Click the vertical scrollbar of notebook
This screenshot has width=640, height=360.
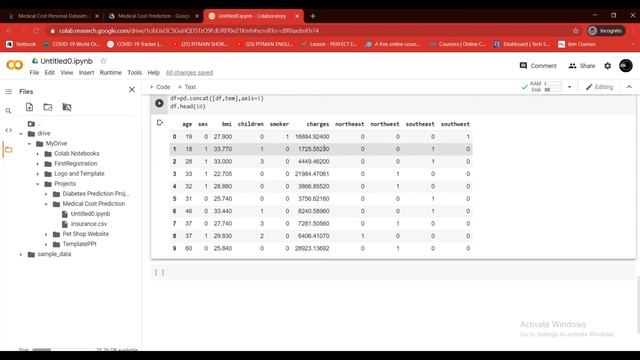click(638, 304)
